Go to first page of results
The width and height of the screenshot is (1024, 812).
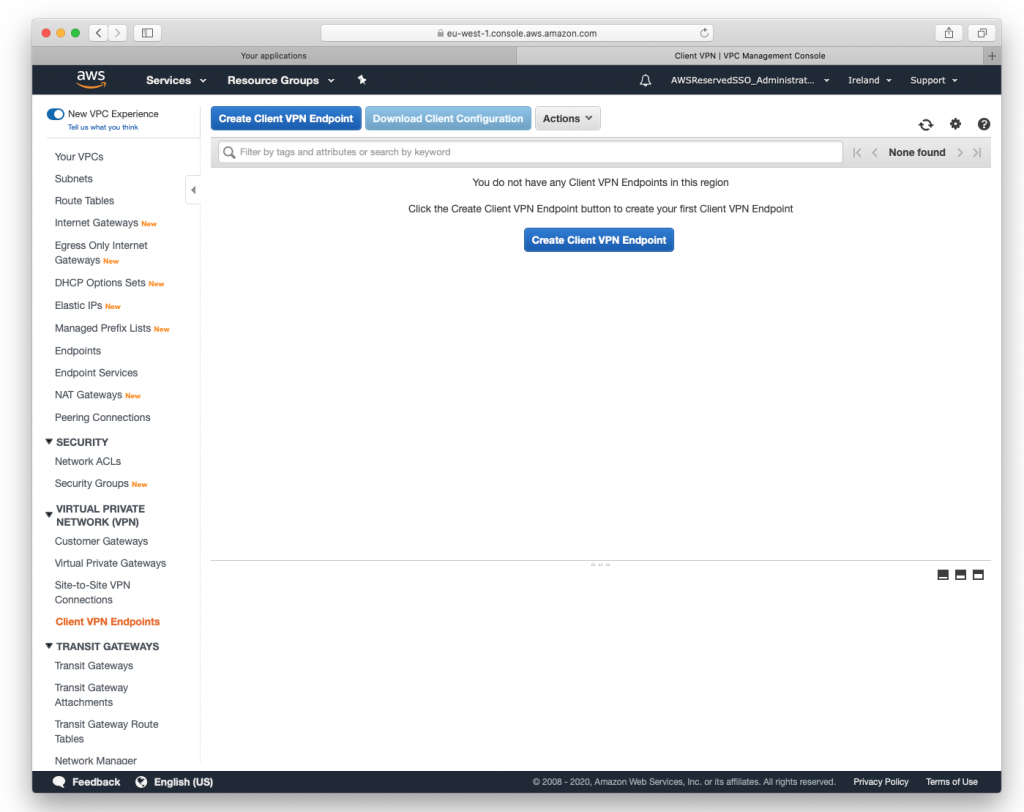pos(857,152)
